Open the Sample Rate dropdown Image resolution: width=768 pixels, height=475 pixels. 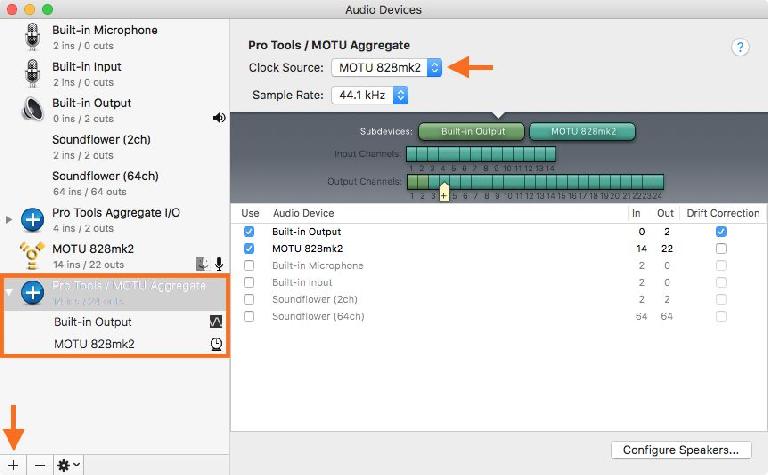click(369, 95)
